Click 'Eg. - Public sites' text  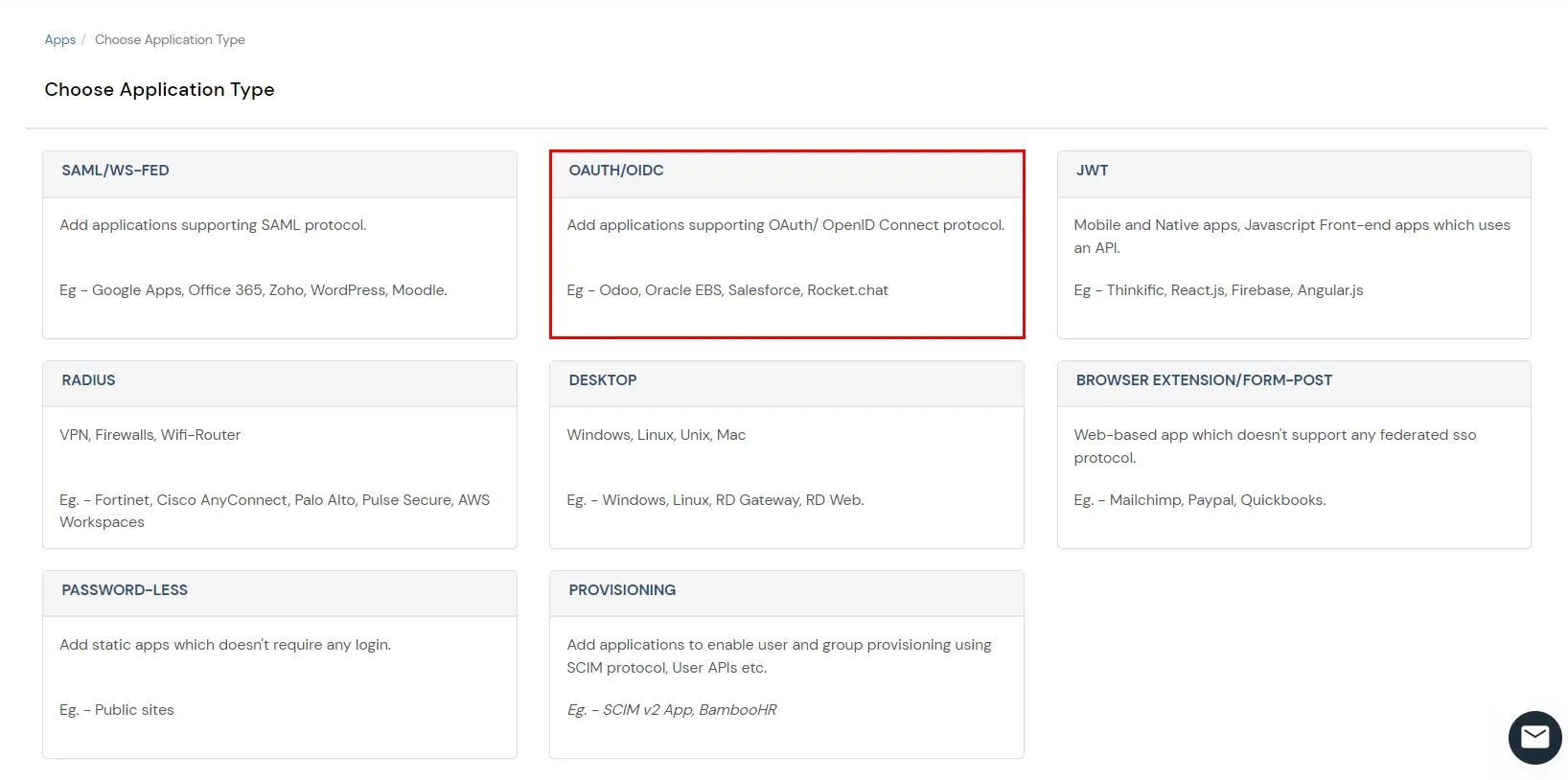(117, 710)
